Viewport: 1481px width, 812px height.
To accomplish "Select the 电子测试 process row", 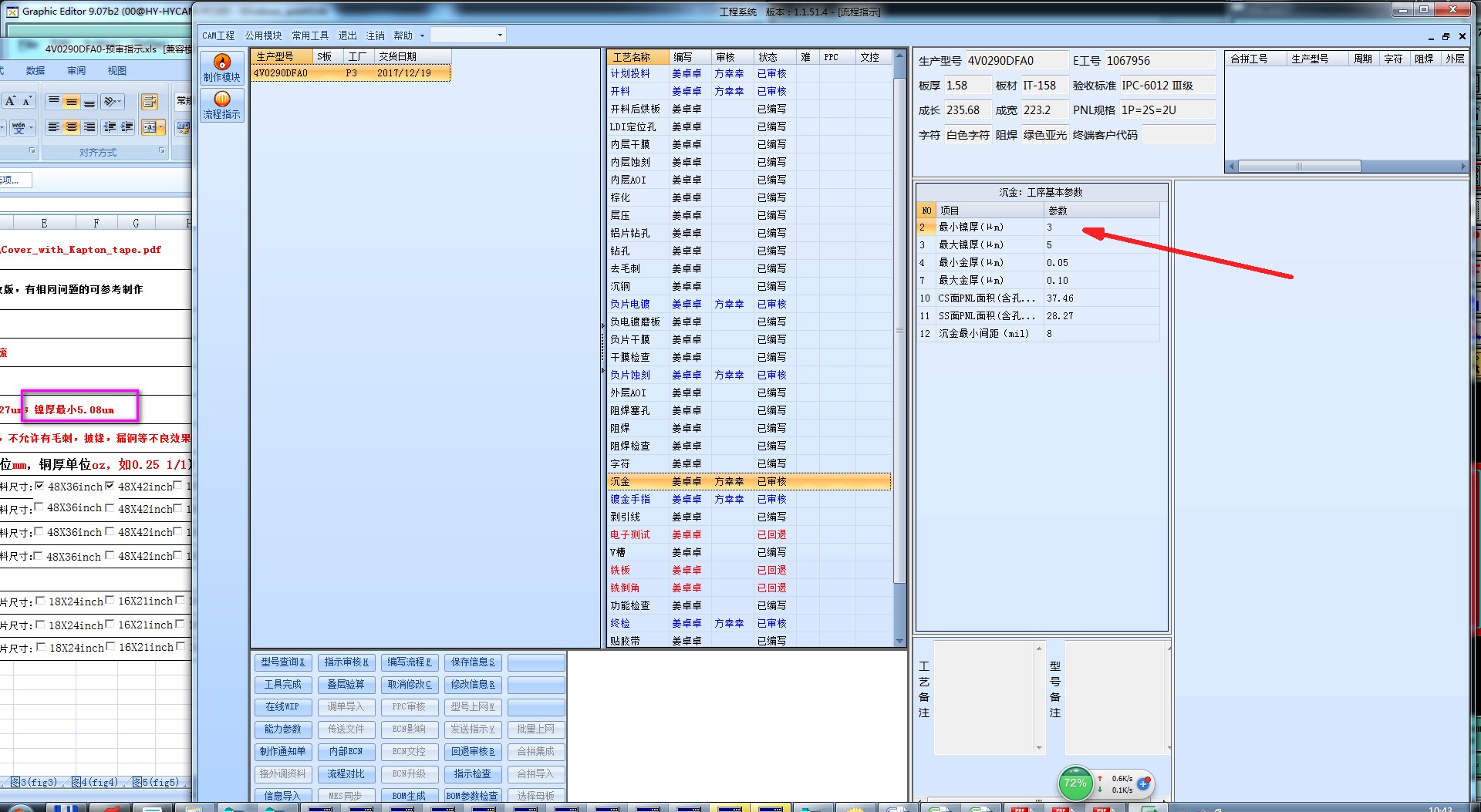I will click(x=749, y=534).
